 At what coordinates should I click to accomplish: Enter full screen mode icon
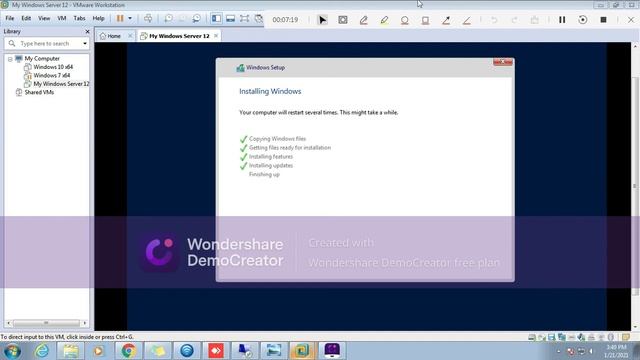[244, 18]
